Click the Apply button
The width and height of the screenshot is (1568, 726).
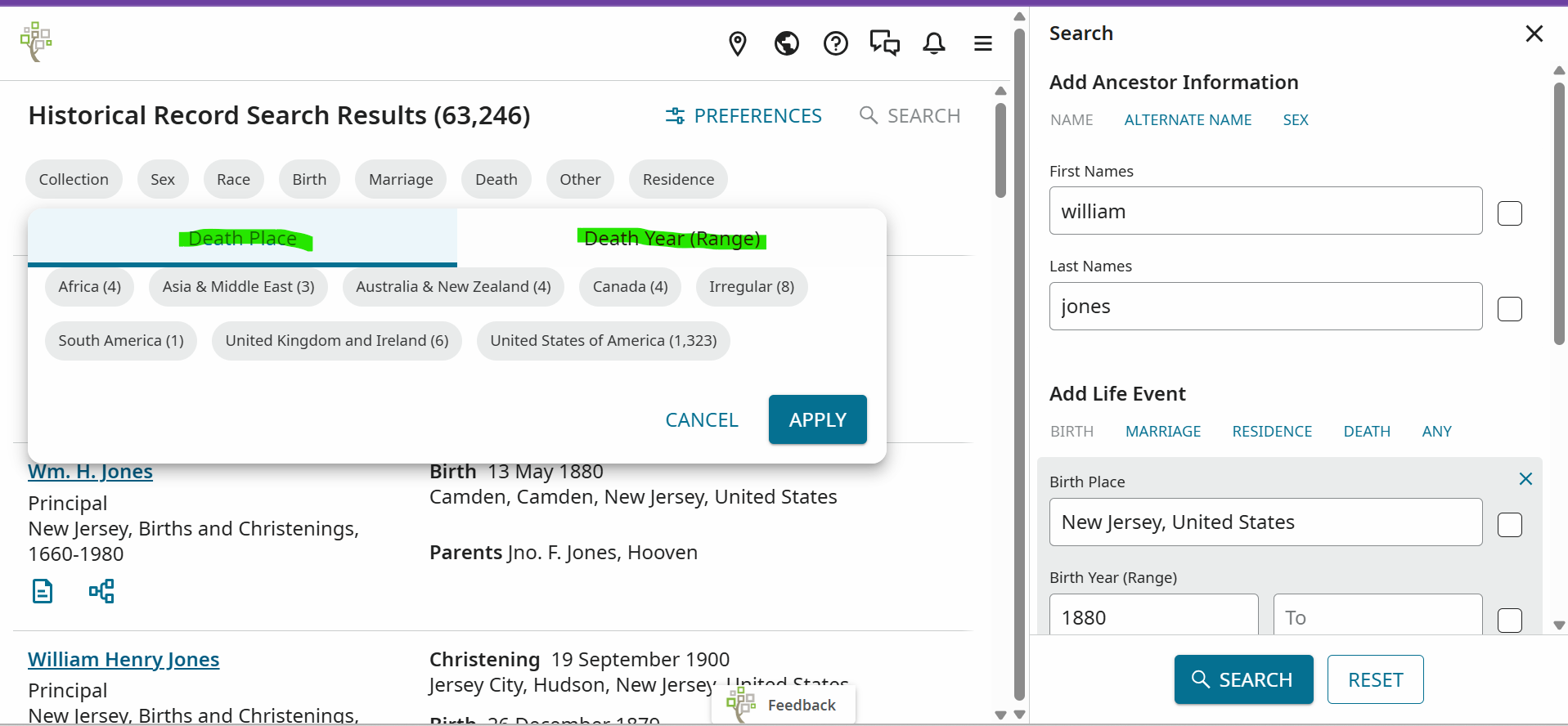[817, 419]
